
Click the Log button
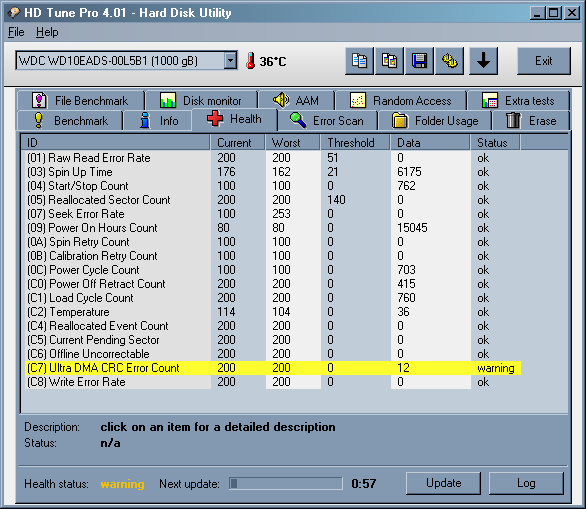coord(526,483)
